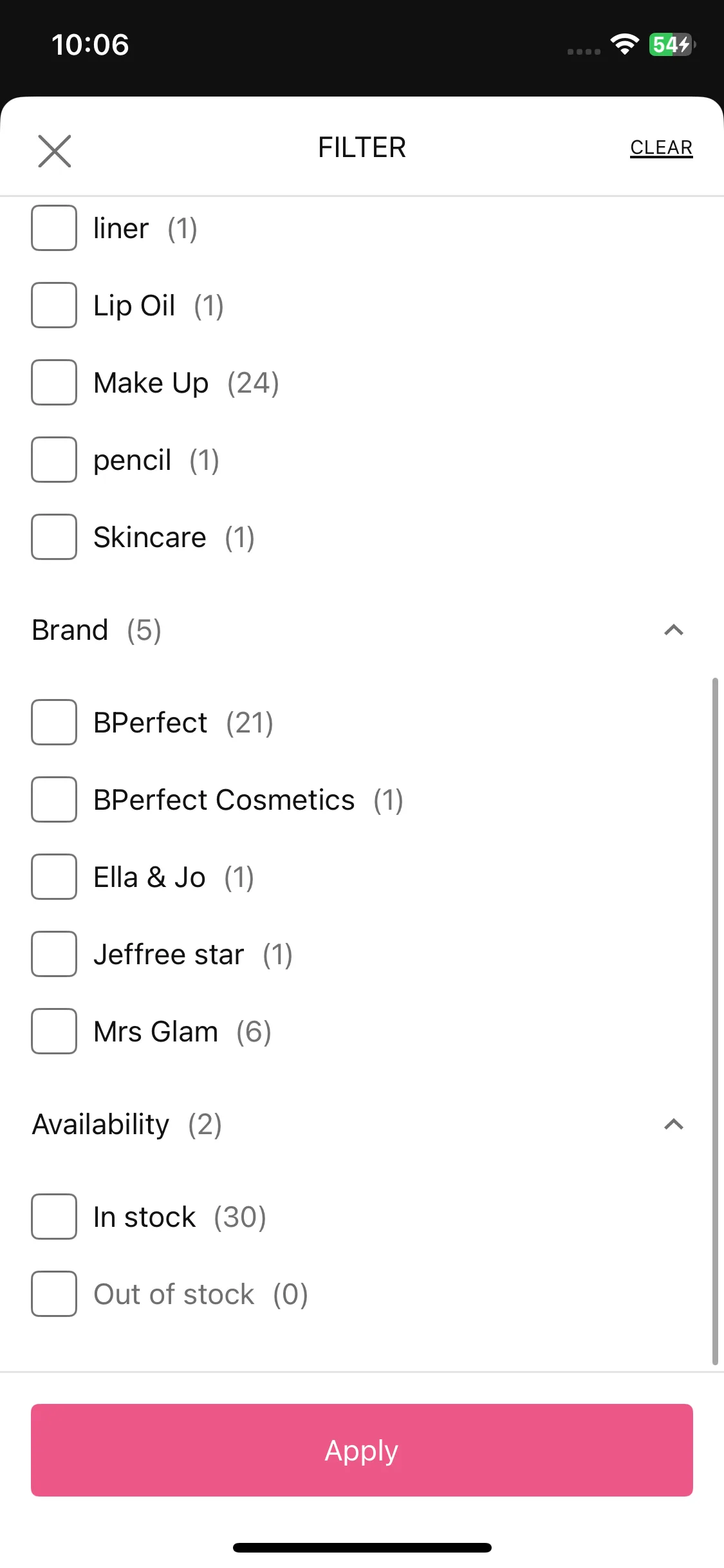Enable the Mrs Glam checkbox

pos(54,1031)
